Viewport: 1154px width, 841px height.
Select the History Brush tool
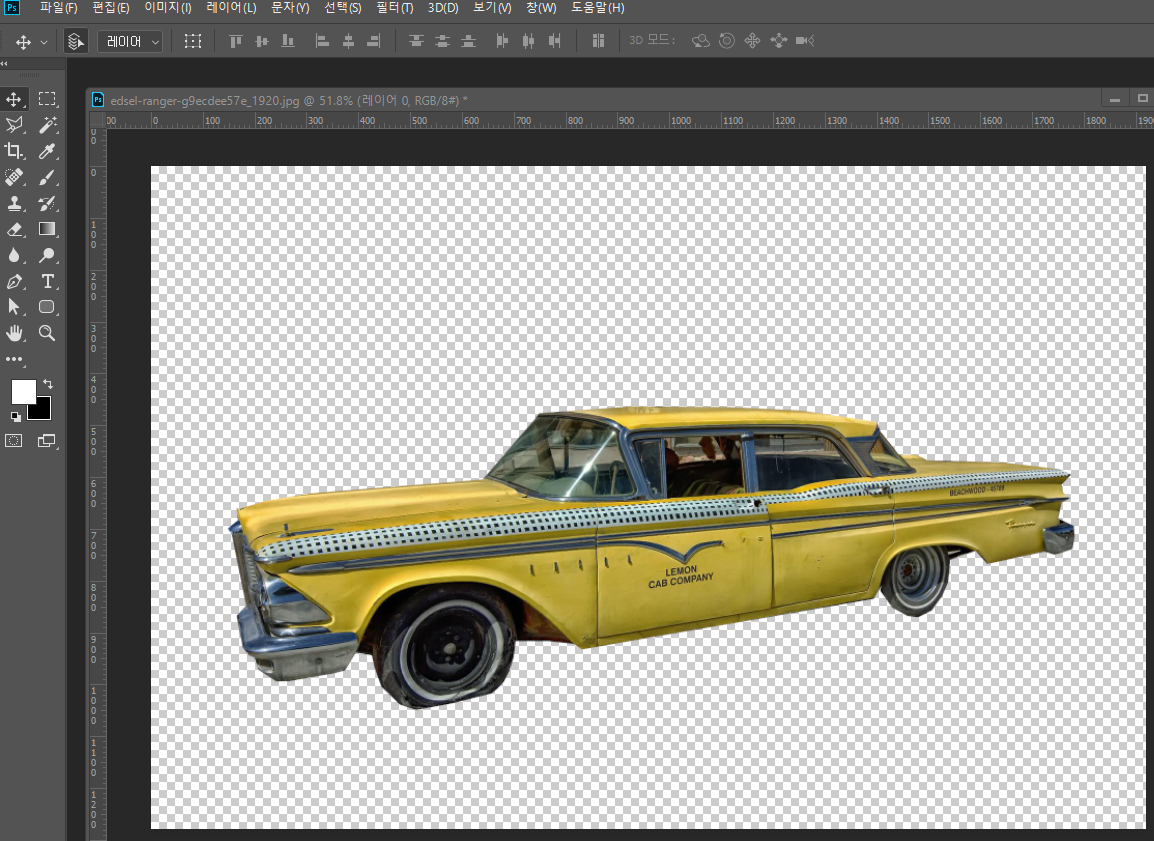(x=47, y=203)
